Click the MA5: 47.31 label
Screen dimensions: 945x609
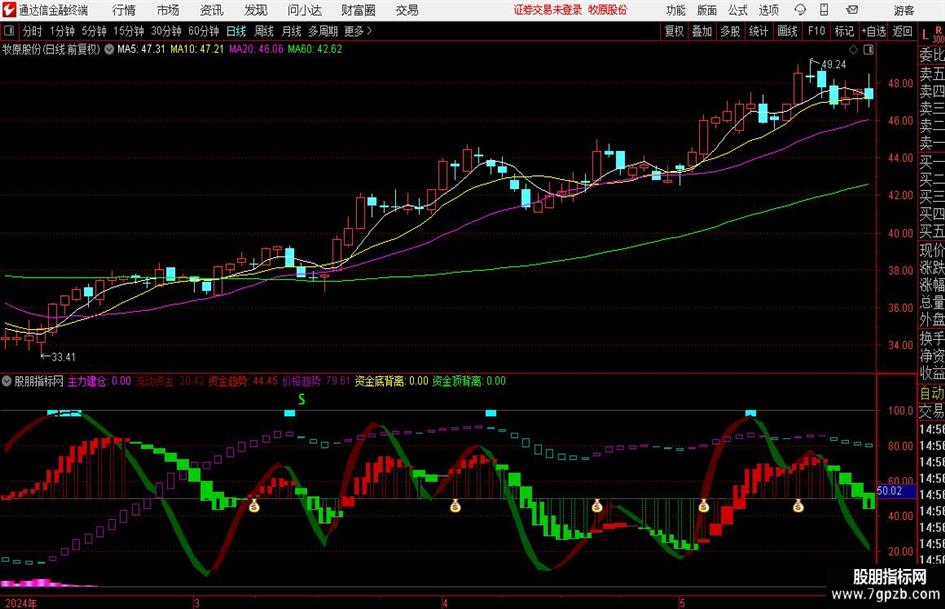click(141, 49)
